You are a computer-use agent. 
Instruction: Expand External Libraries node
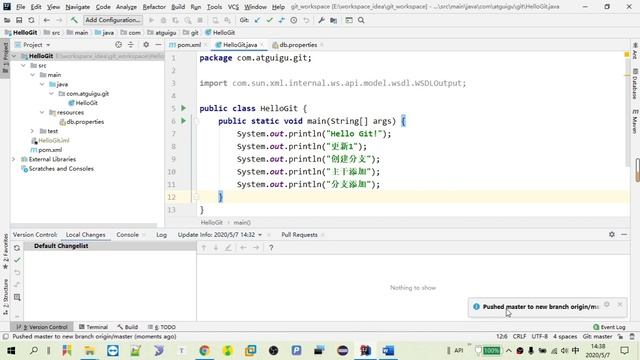tap(14, 159)
